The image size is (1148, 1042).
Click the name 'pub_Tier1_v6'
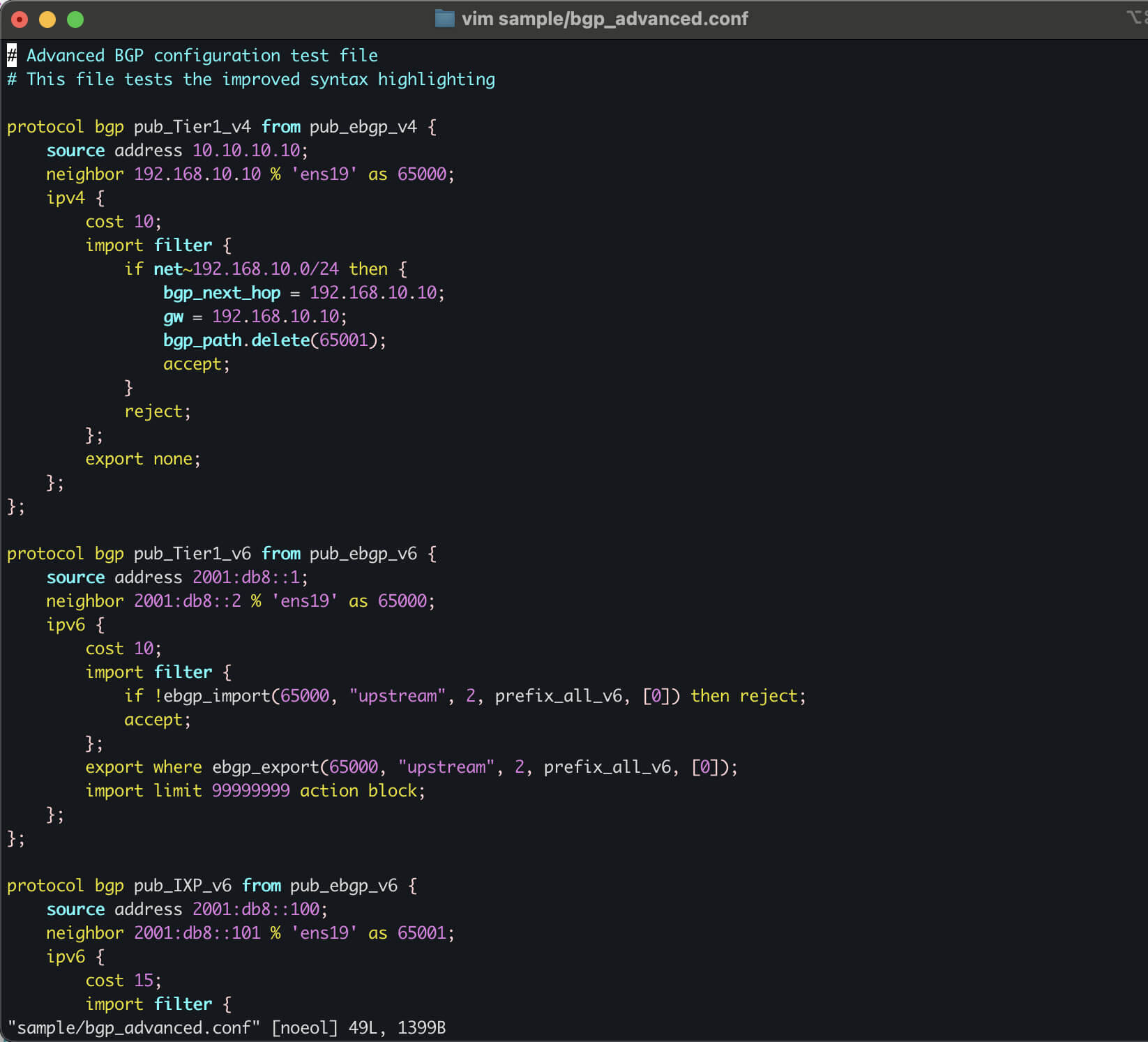point(192,554)
